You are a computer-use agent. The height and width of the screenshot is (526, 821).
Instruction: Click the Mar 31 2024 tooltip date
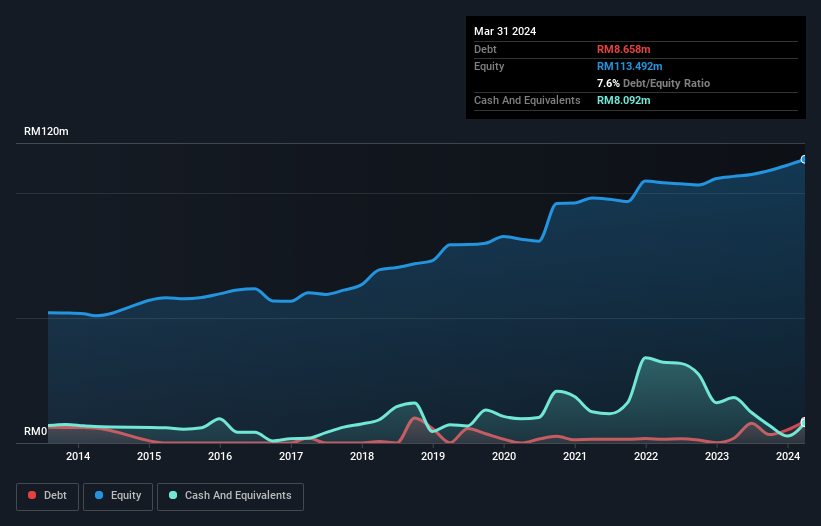(505, 31)
